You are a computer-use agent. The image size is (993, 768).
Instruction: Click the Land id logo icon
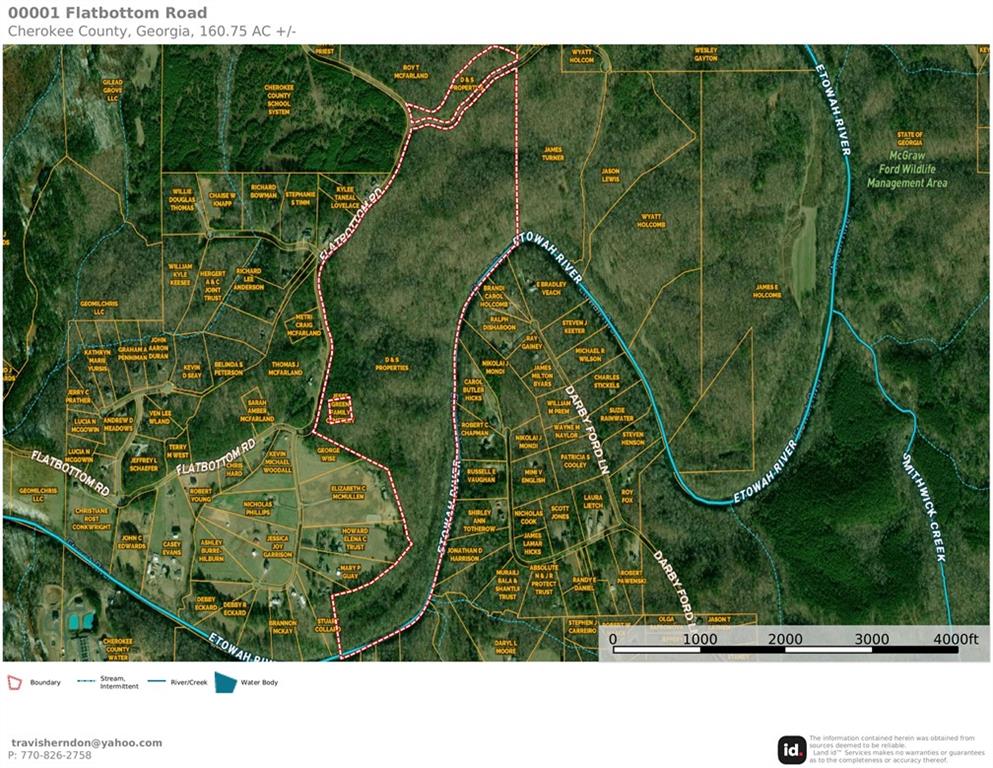point(791,749)
